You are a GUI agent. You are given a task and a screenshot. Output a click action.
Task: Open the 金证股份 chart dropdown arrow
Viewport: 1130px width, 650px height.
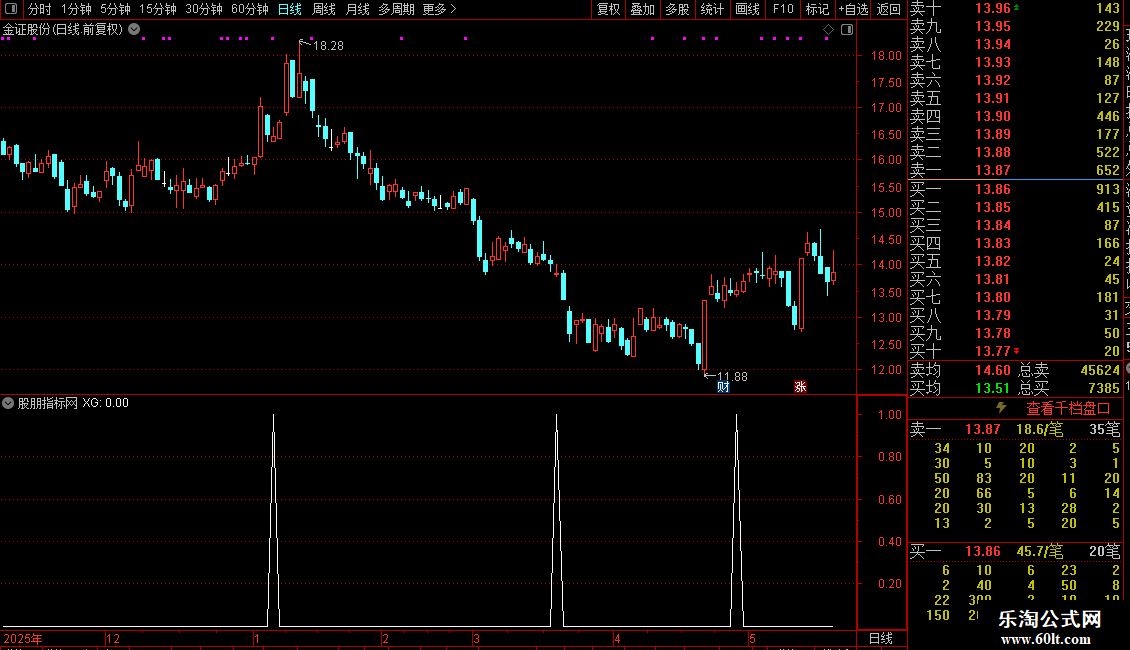point(134,30)
